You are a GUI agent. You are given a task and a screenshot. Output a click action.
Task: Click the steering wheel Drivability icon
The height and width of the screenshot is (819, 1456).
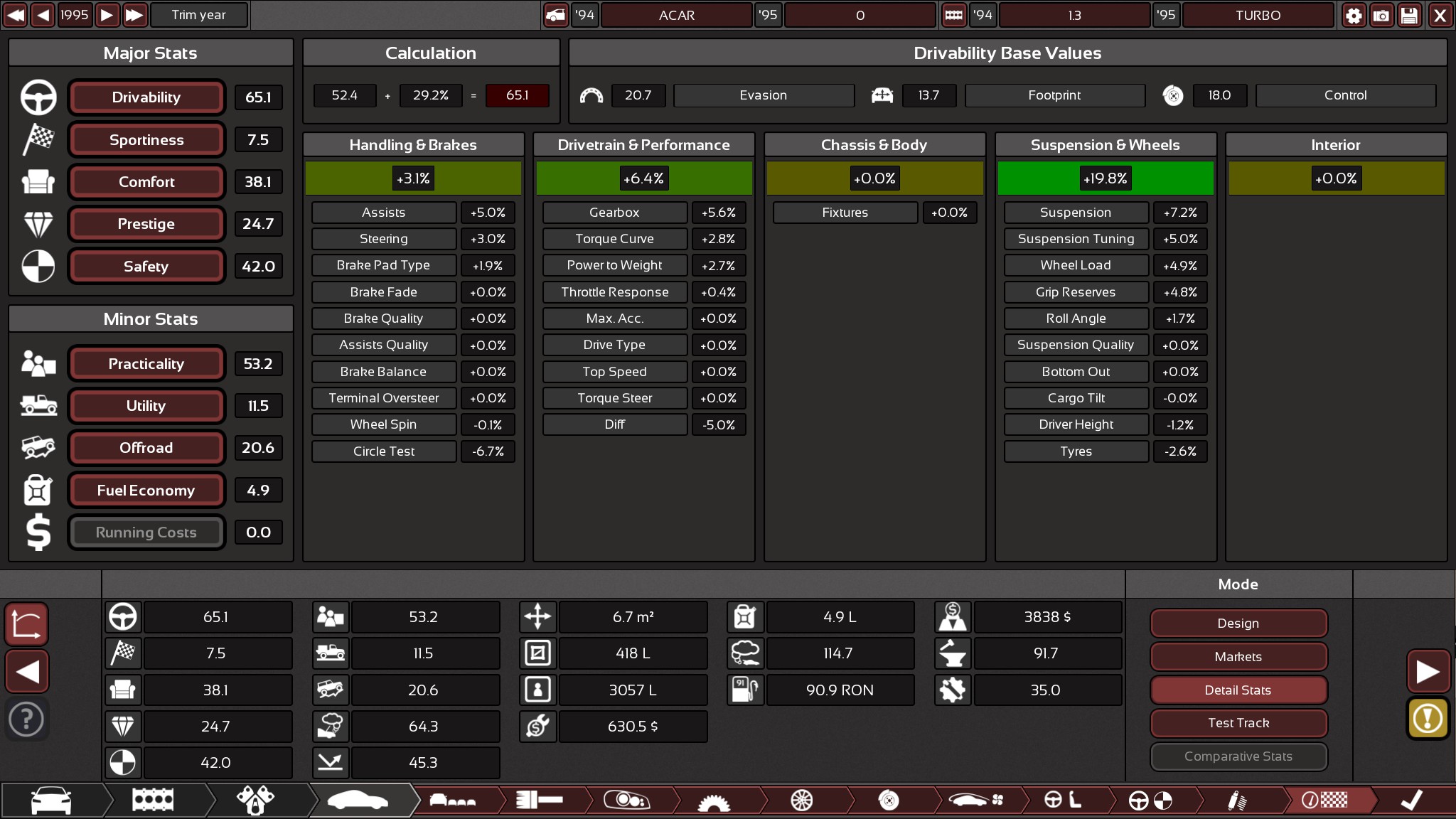pyautogui.click(x=38, y=97)
